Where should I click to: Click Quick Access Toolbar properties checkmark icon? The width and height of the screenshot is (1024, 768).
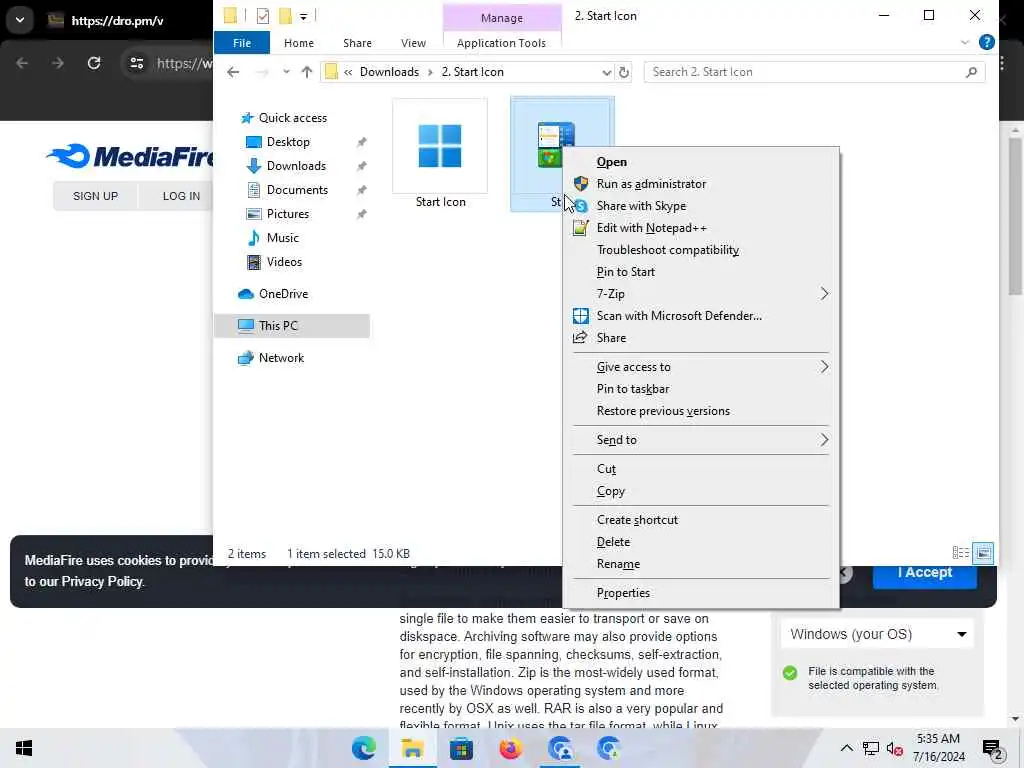[263, 16]
